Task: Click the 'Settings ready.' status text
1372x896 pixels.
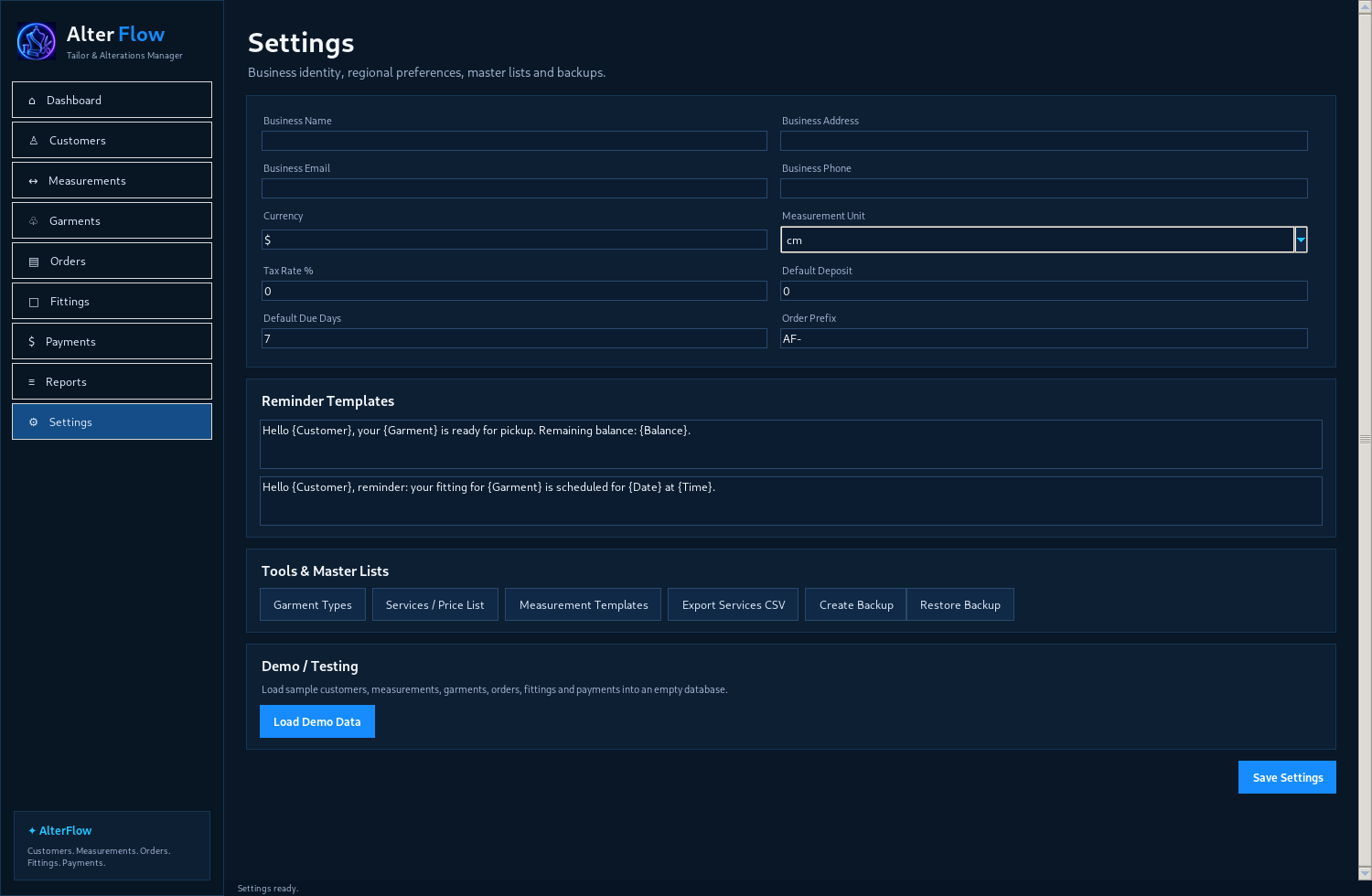Action: point(268,889)
